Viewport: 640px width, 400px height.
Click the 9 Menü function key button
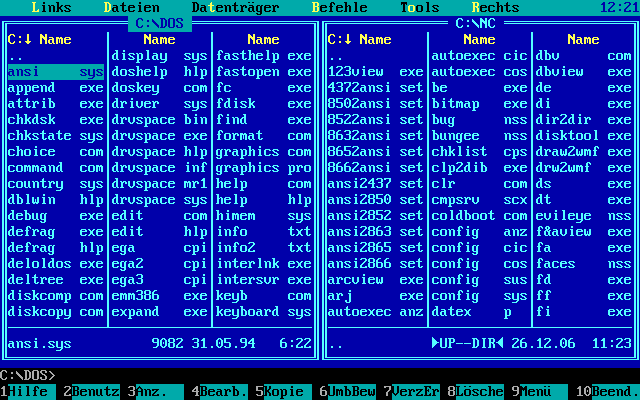[540, 392]
